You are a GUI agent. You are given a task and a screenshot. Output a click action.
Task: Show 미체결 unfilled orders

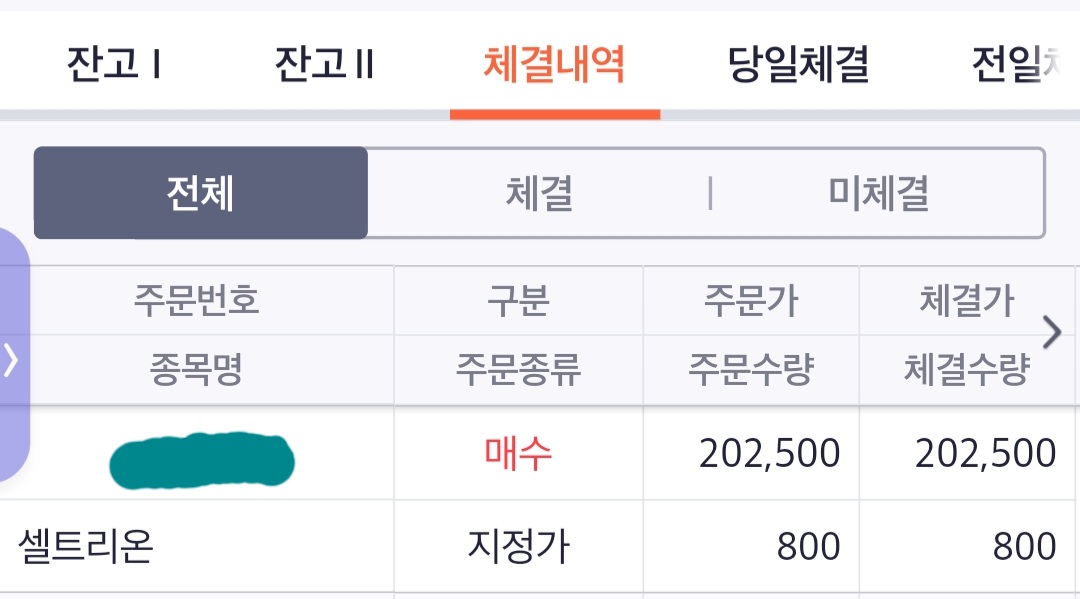[878, 193]
